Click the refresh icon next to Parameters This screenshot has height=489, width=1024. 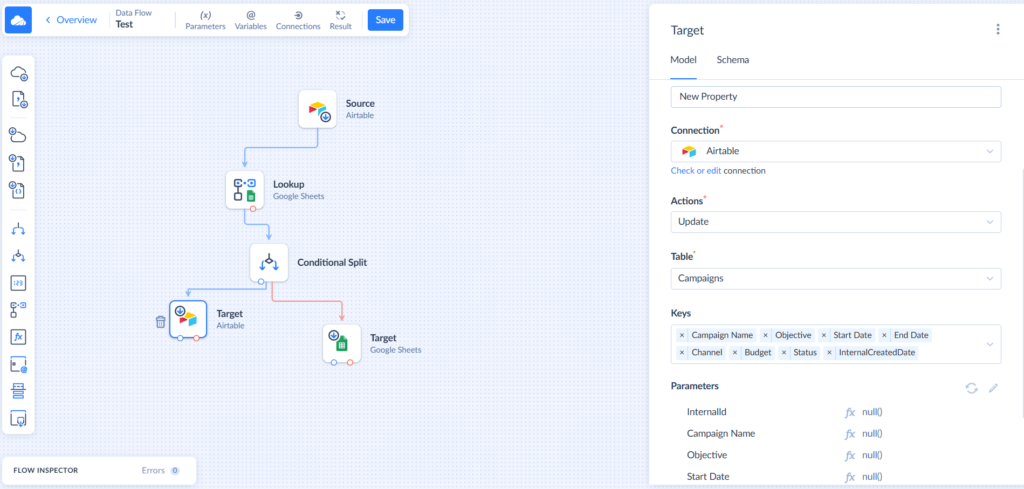[x=971, y=388]
